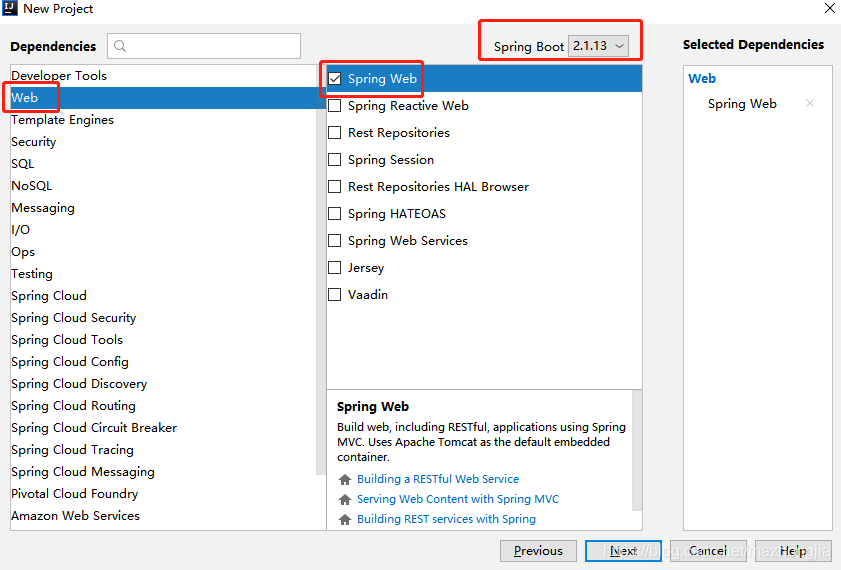
Task: Select the Security category
Action: click(x=164, y=142)
